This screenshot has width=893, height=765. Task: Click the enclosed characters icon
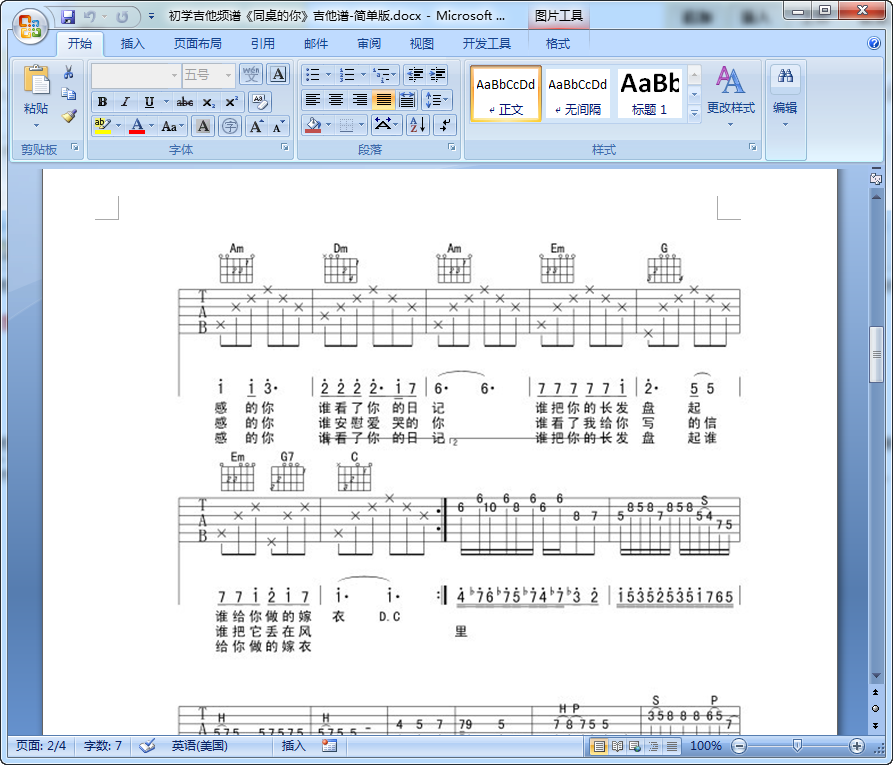[x=230, y=126]
